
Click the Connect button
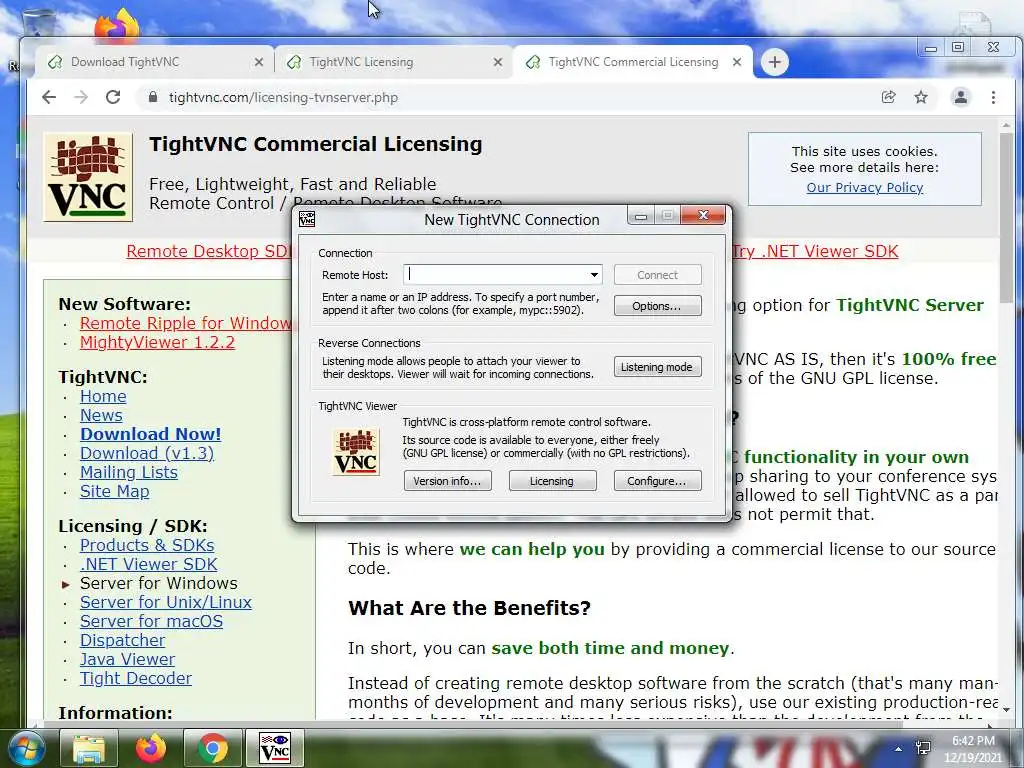[x=658, y=275]
